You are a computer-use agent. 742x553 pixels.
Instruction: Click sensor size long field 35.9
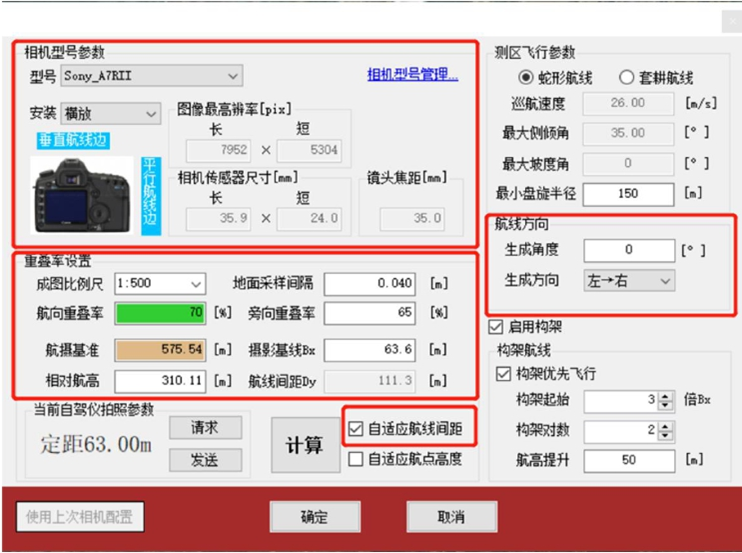tap(218, 219)
